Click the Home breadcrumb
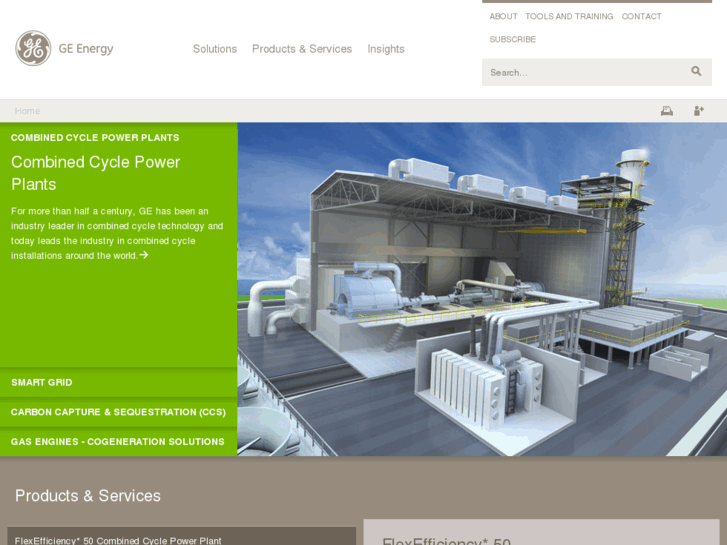727x545 pixels. (27, 111)
